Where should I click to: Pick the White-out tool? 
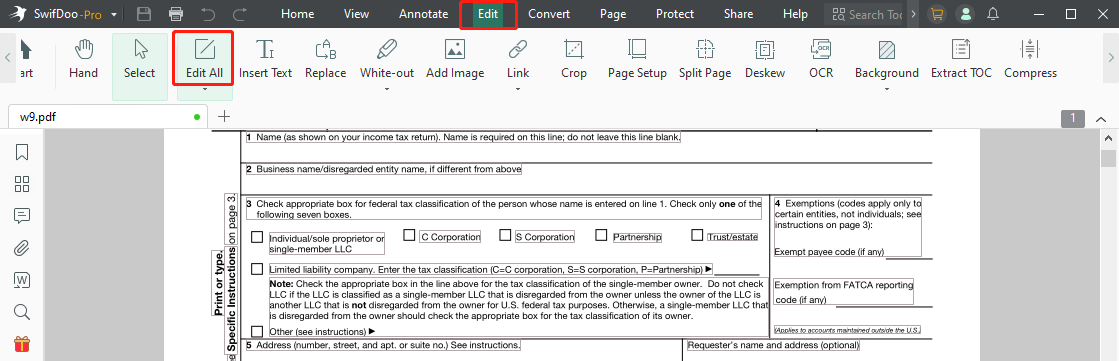tap(387, 59)
